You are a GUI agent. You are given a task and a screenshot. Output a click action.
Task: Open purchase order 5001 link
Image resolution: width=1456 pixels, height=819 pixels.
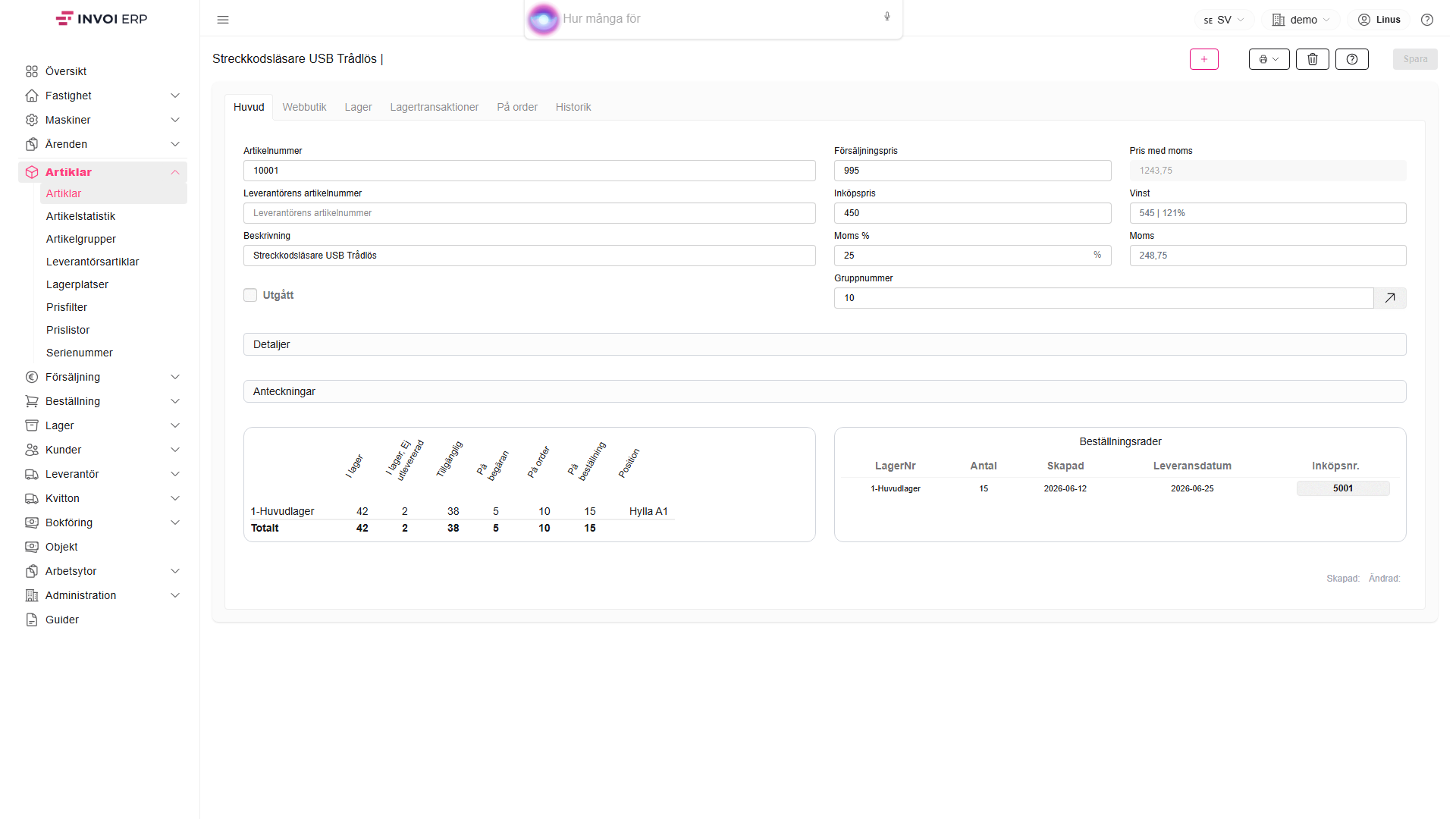(1343, 488)
